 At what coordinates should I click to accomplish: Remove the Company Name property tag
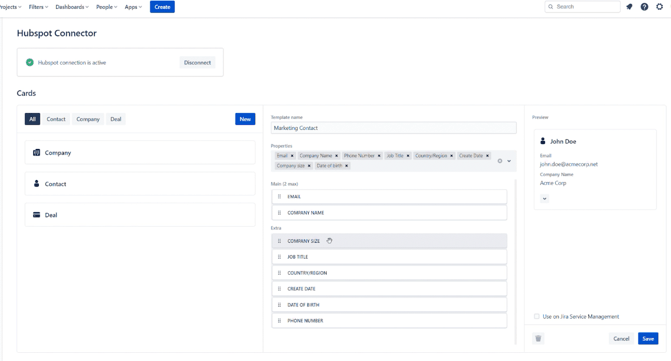coord(336,156)
